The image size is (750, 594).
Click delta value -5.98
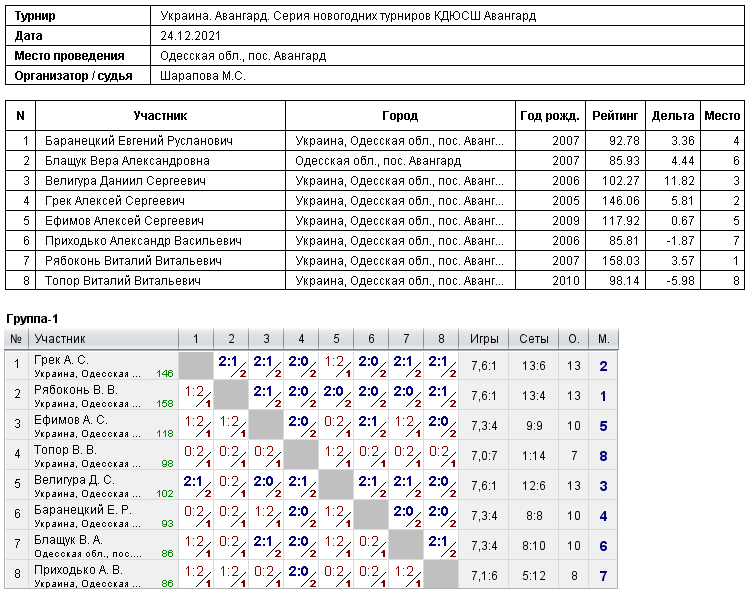pos(680,281)
